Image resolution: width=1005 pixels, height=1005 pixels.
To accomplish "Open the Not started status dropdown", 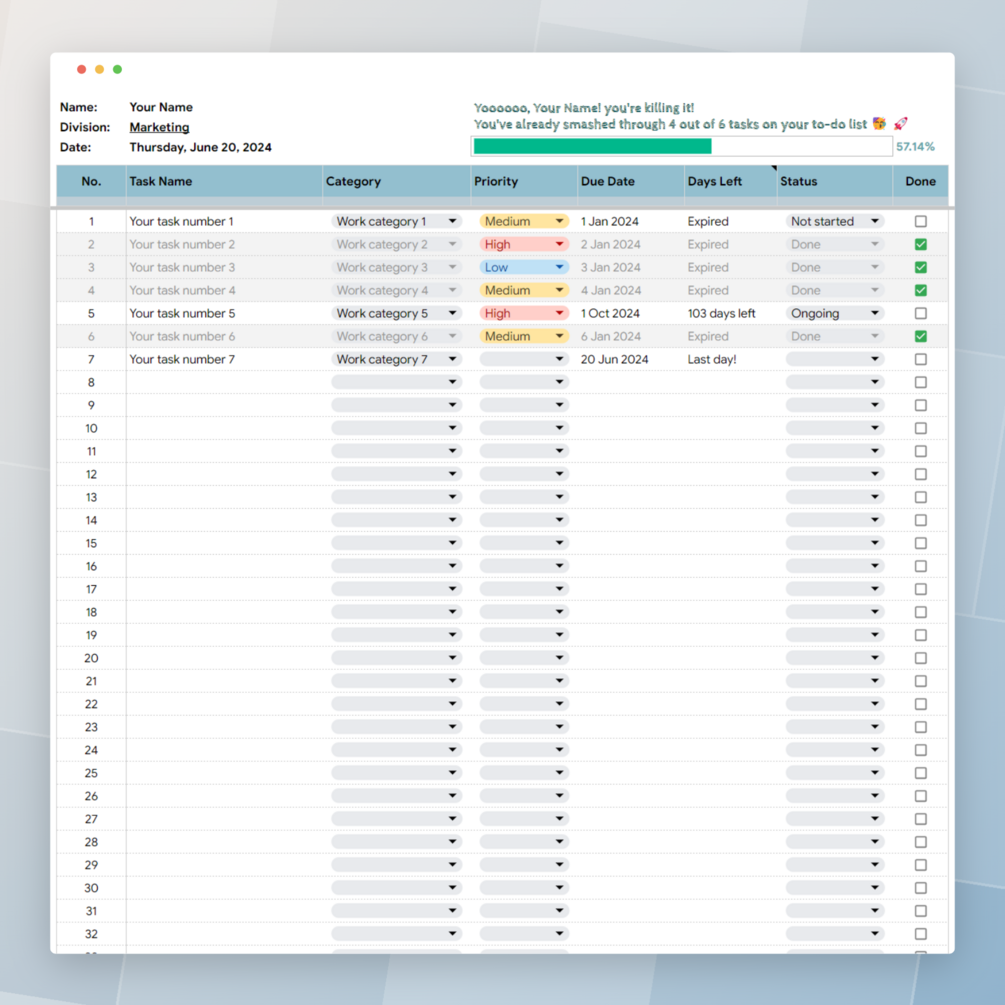I will pos(835,221).
